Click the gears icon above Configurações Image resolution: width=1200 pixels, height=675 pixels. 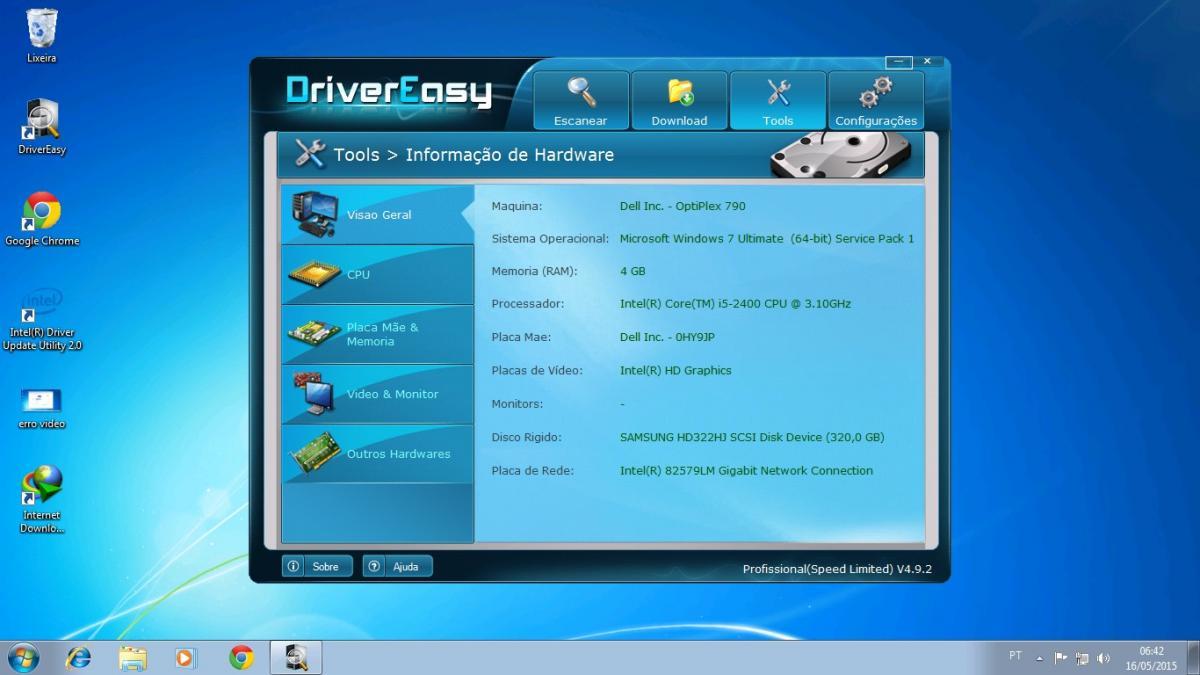(876, 92)
